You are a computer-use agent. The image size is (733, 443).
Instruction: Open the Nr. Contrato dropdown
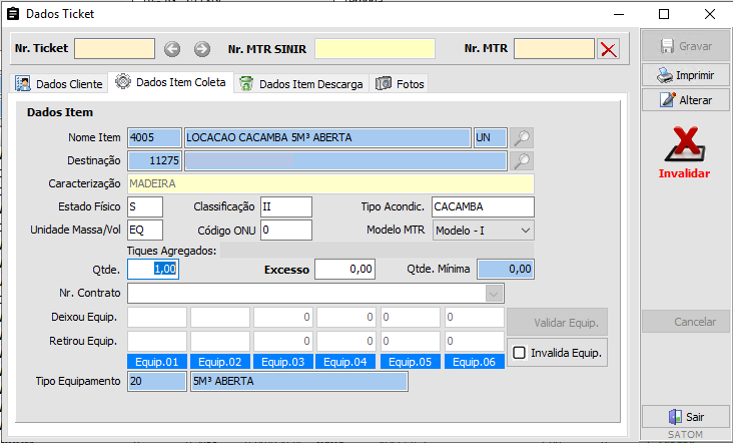pyautogui.click(x=493, y=294)
